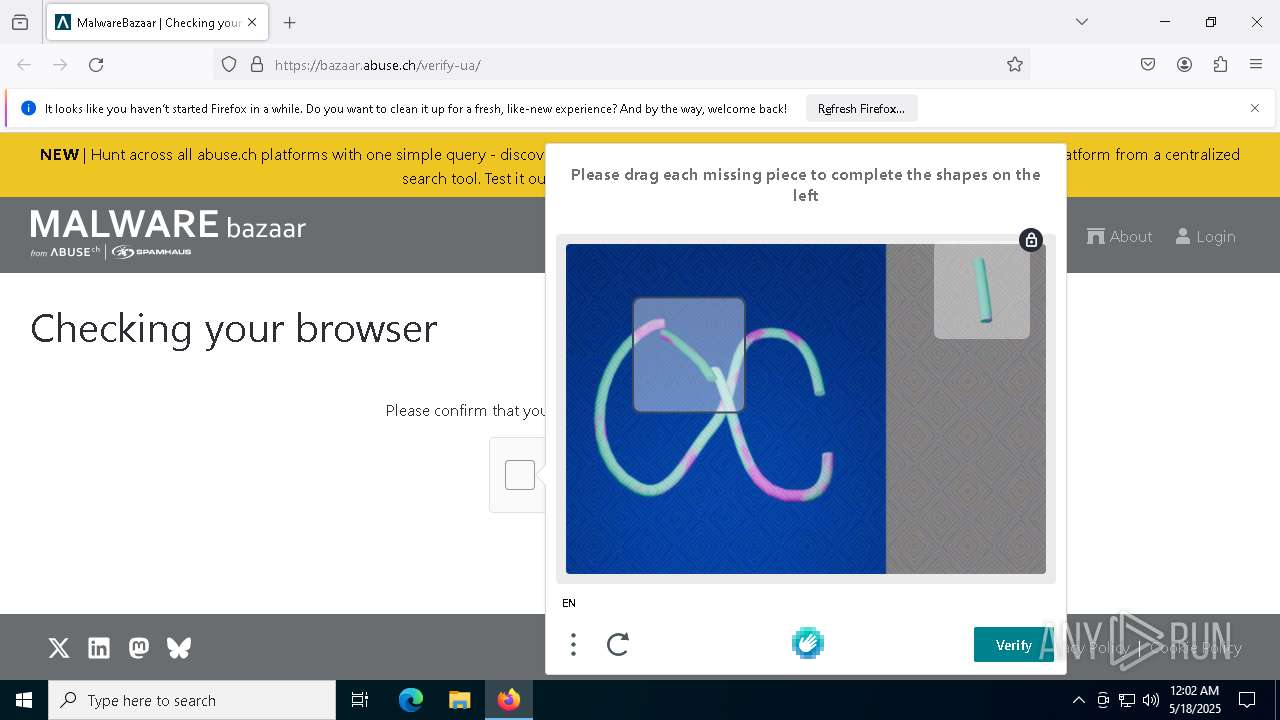
Task: Open a new browser tab
Action: point(290,22)
